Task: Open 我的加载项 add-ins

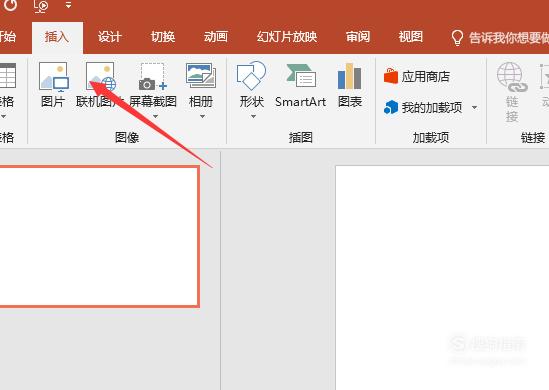Action: coord(423,107)
